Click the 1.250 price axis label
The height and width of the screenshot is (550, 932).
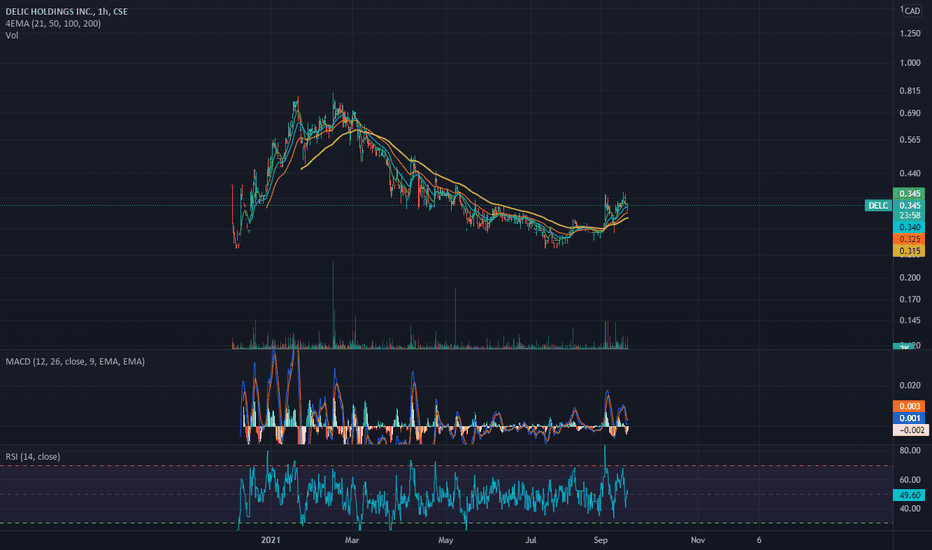coord(910,33)
